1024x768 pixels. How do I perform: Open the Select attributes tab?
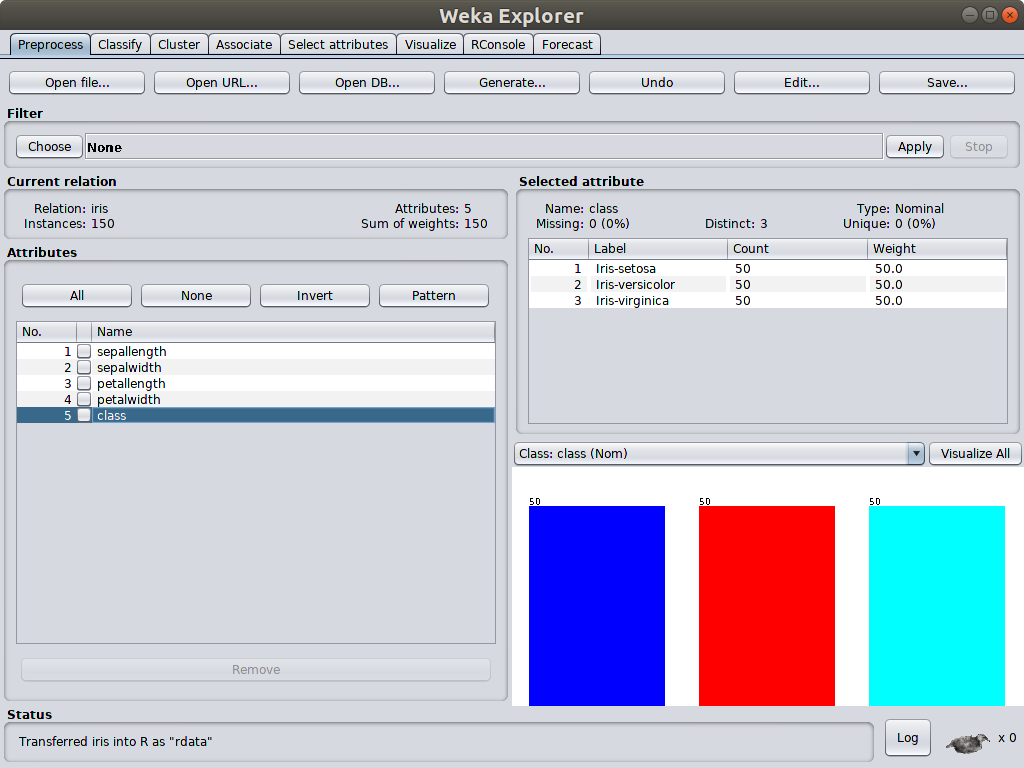pos(338,44)
